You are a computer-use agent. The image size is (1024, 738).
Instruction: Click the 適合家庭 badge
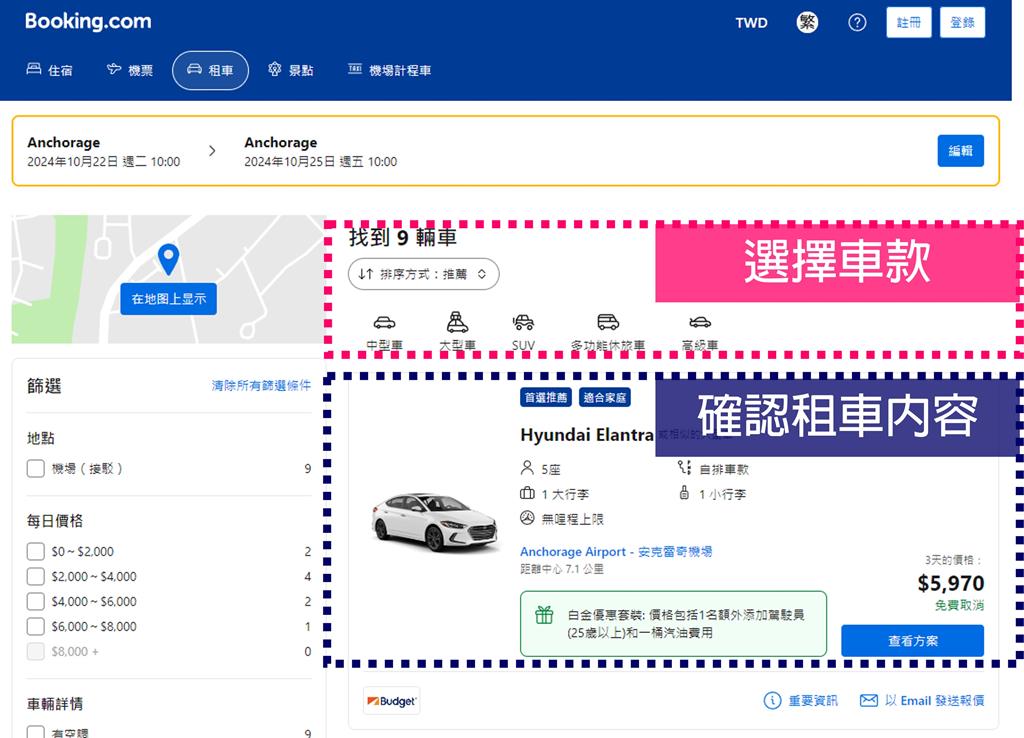pos(605,397)
